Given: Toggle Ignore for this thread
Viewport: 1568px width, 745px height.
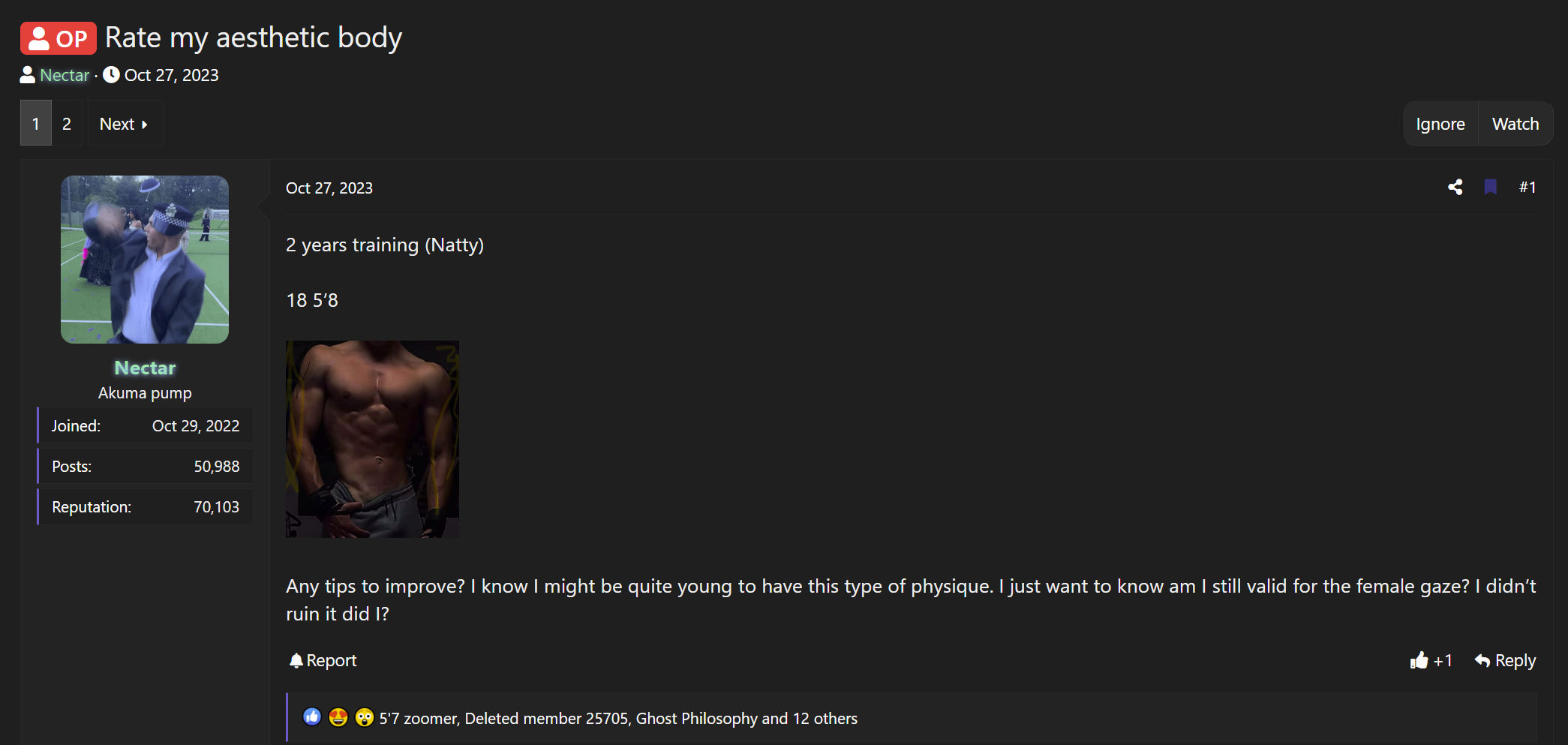Looking at the screenshot, I should pyautogui.click(x=1440, y=124).
